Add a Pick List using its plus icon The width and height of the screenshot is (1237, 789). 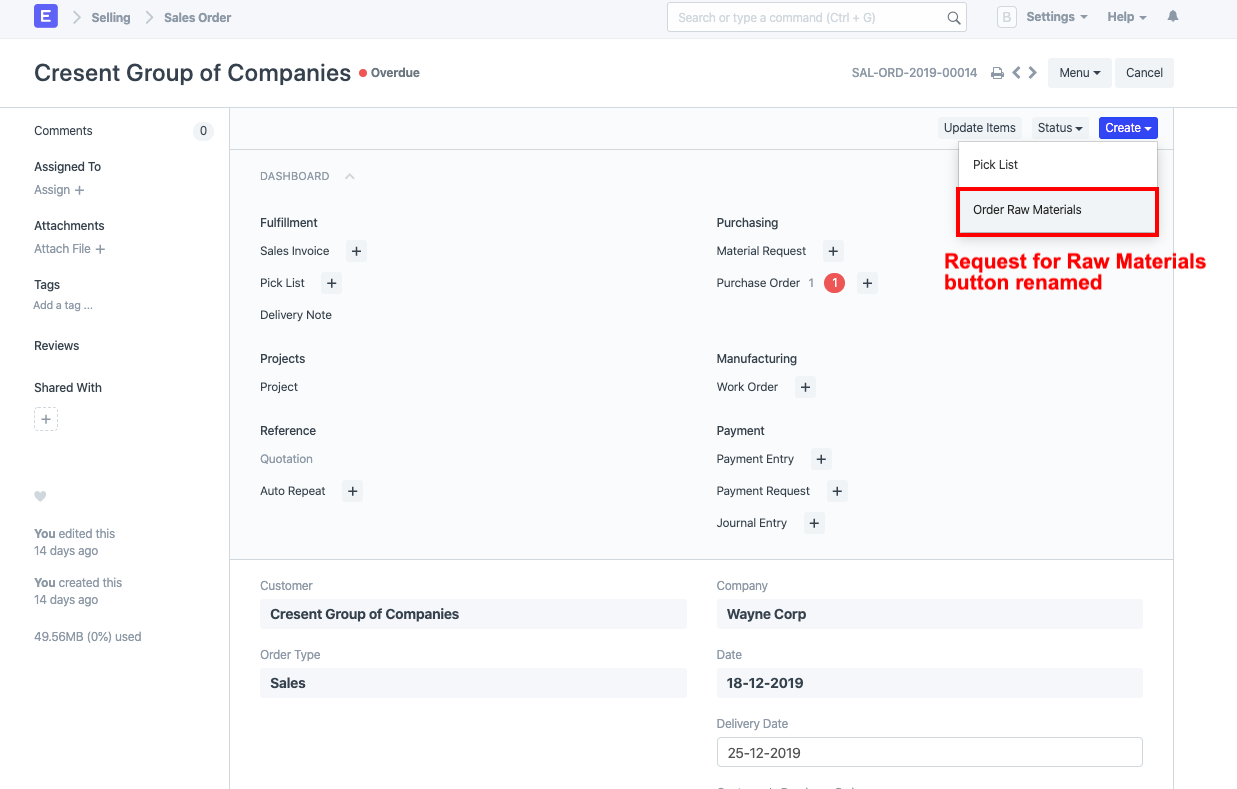(x=331, y=283)
